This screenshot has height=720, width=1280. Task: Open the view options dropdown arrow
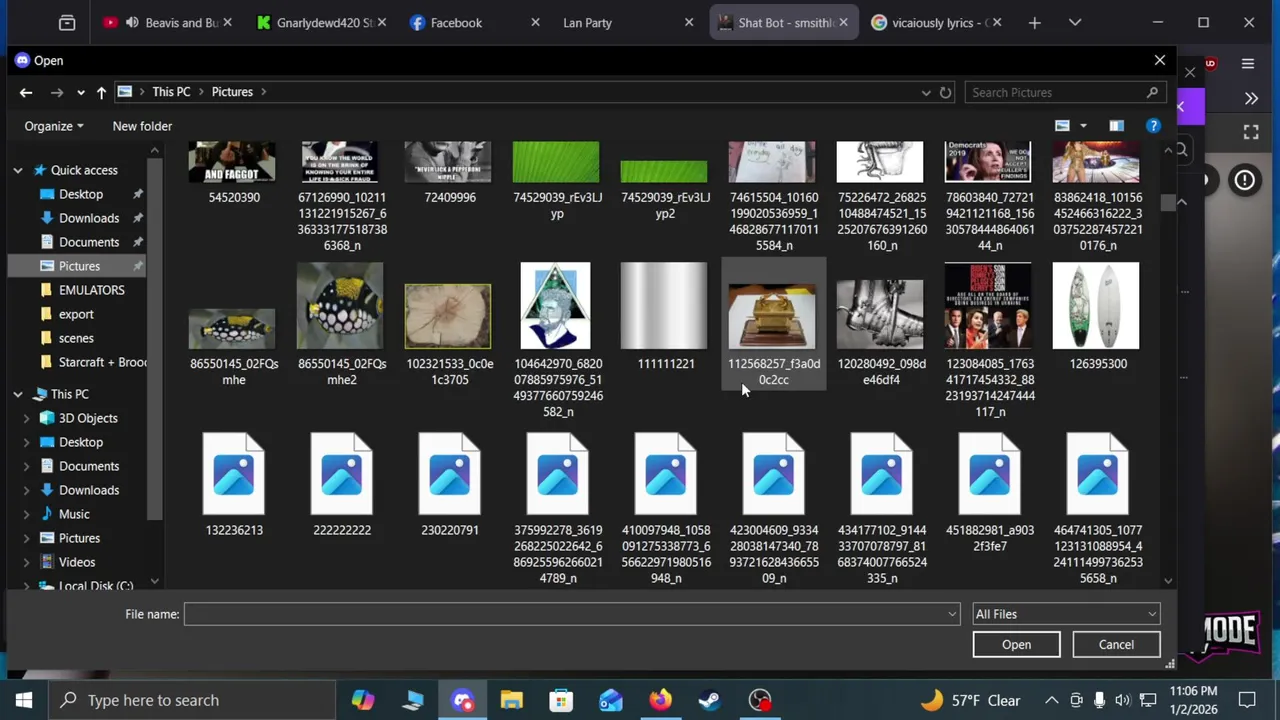1083,126
